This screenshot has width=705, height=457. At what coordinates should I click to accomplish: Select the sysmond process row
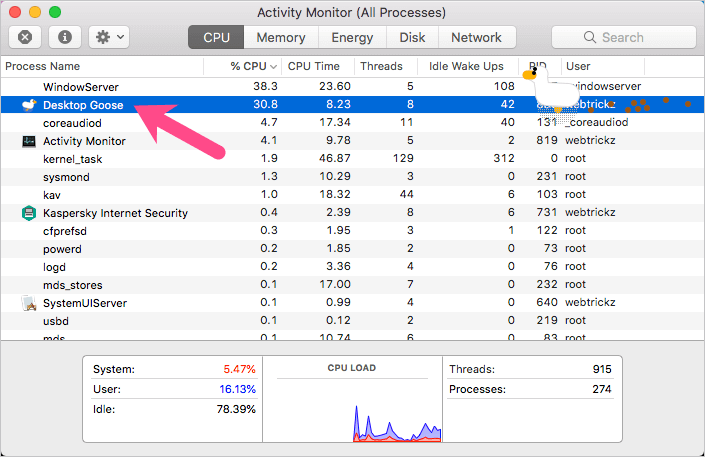click(352, 176)
